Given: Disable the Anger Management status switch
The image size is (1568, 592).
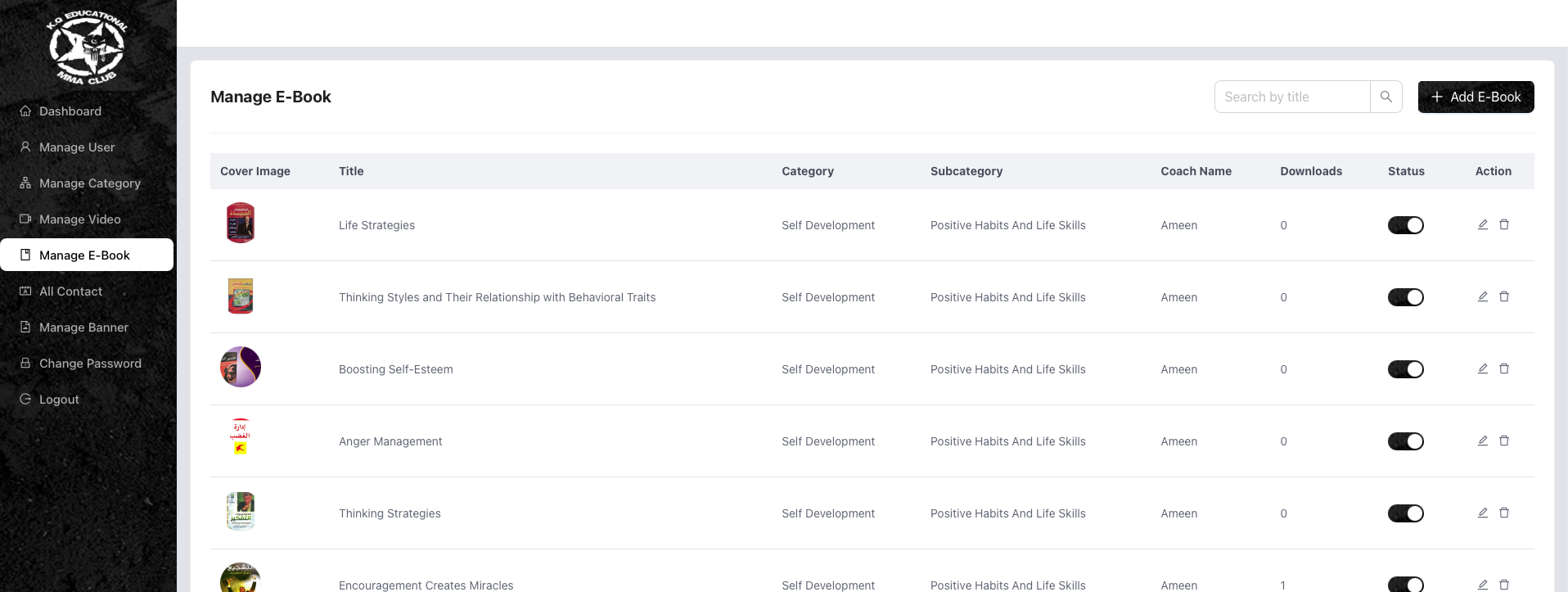Looking at the screenshot, I should coord(1405,441).
